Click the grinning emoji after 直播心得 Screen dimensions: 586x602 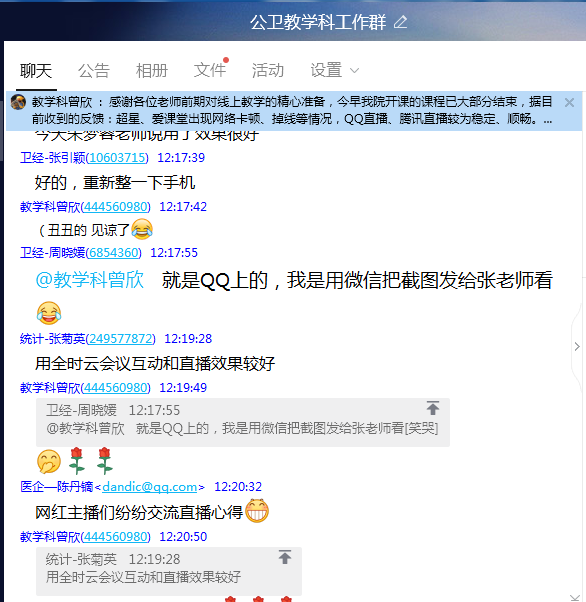pyautogui.click(x=257, y=511)
